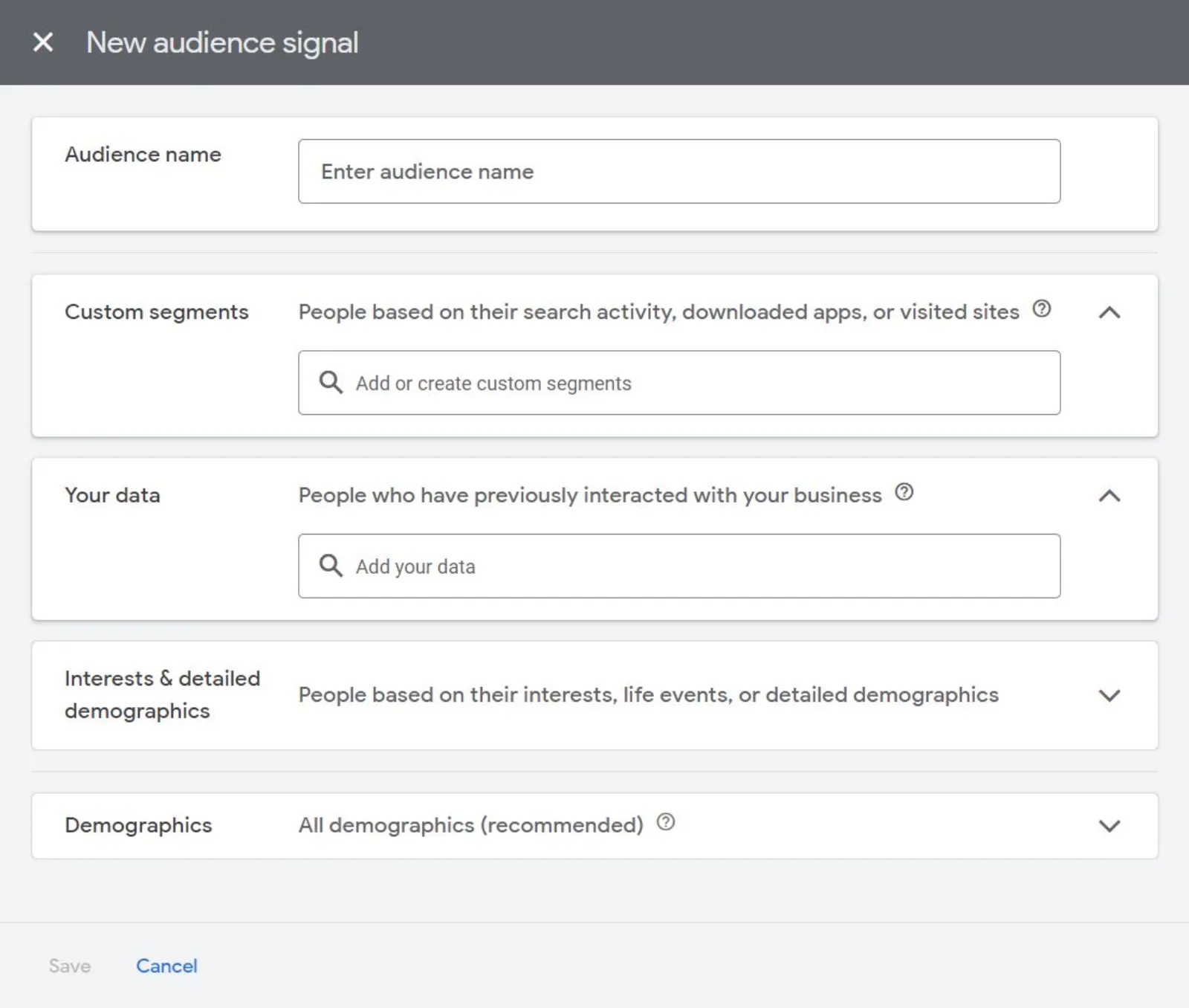Click the Cancel link

click(x=166, y=966)
